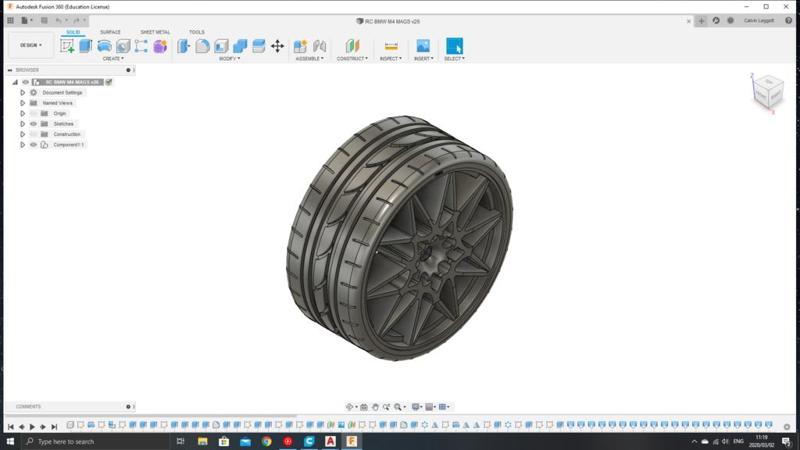Select the Move/Copy tool
The image size is (800, 450).
pos(277,46)
